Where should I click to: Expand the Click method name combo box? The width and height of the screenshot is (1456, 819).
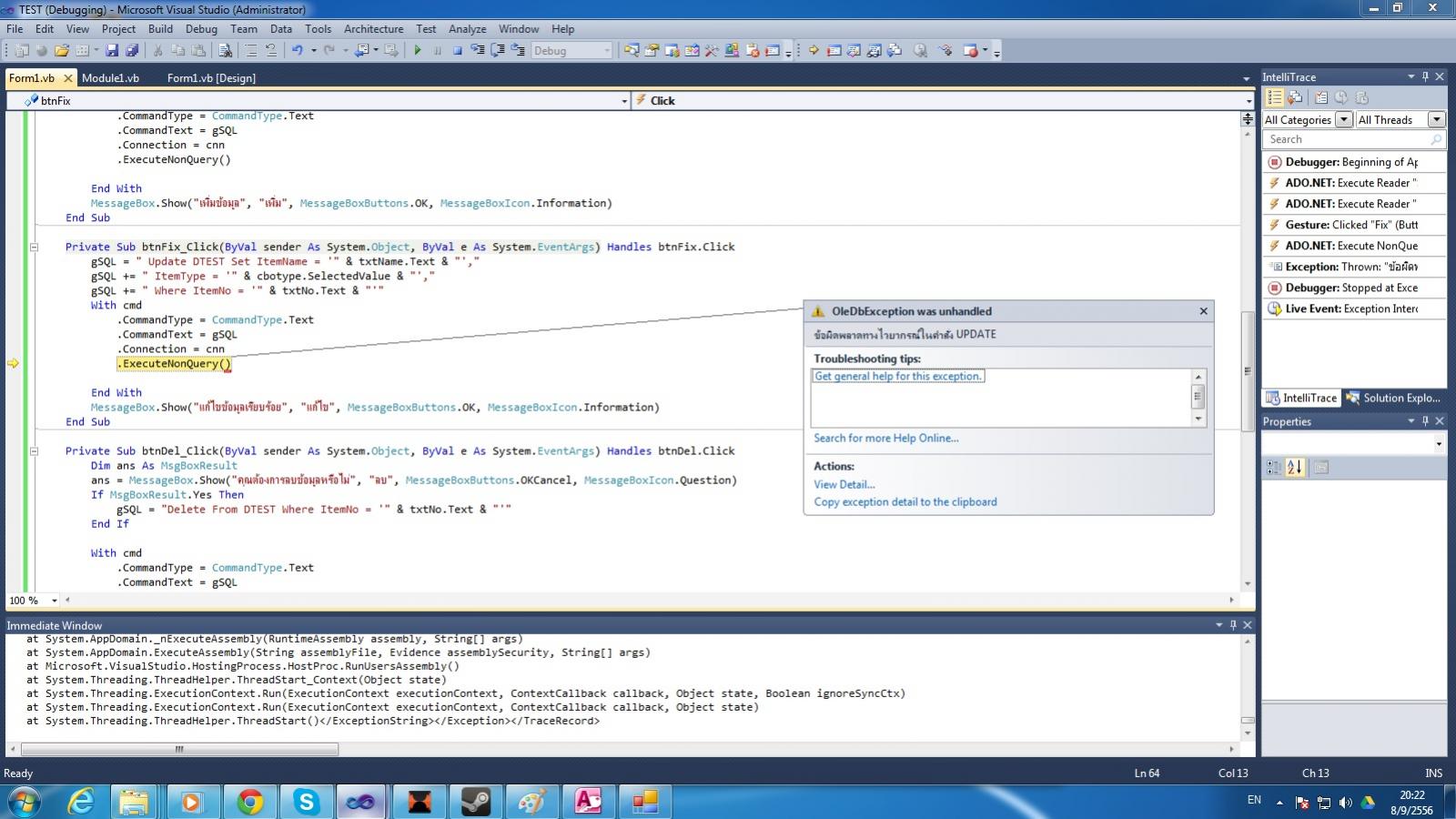pos(1249,101)
